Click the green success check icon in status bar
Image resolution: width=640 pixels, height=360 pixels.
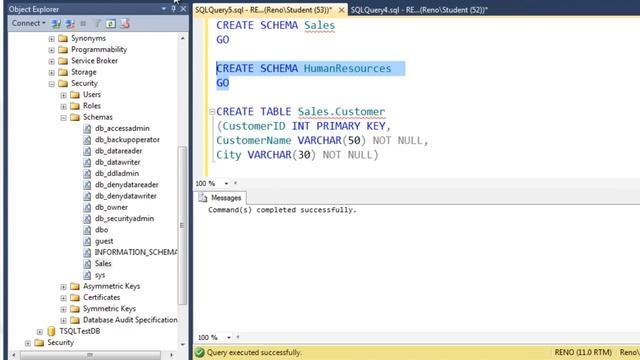coord(200,352)
